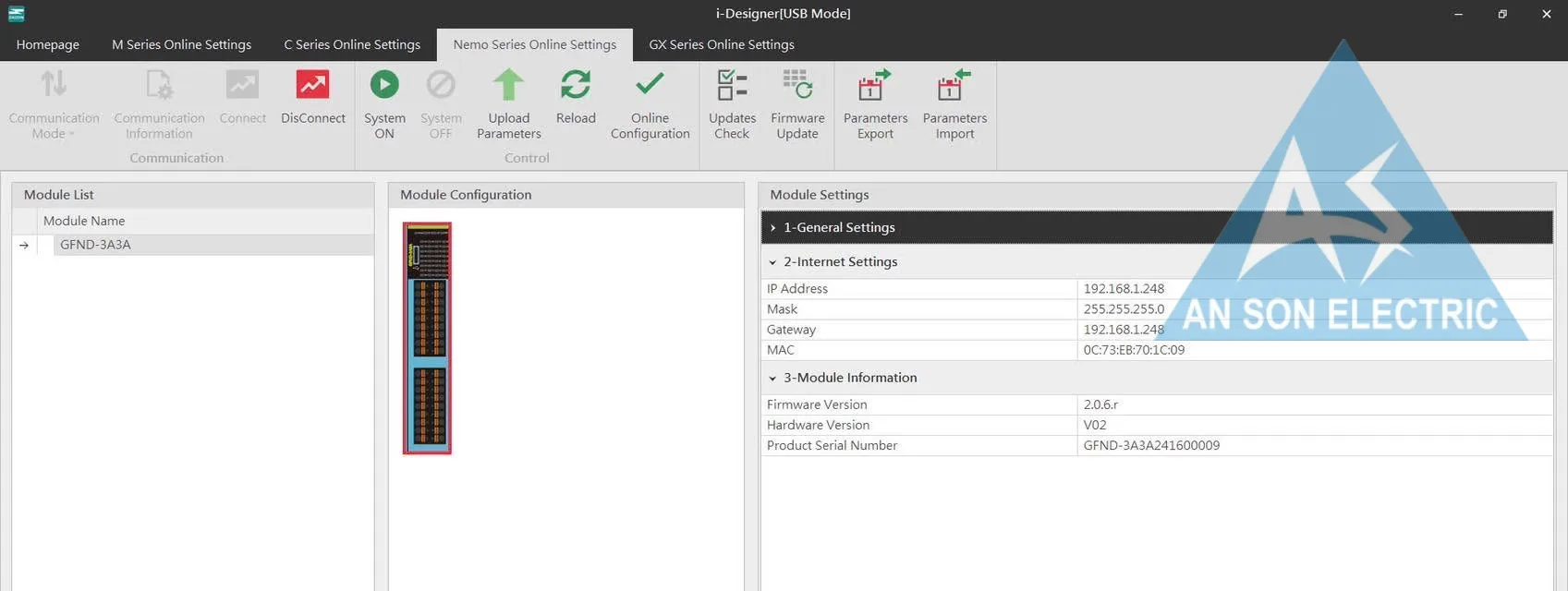Go to the Homepage tab
The image size is (1568, 591).
pyautogui.click(x=48, y=44)
